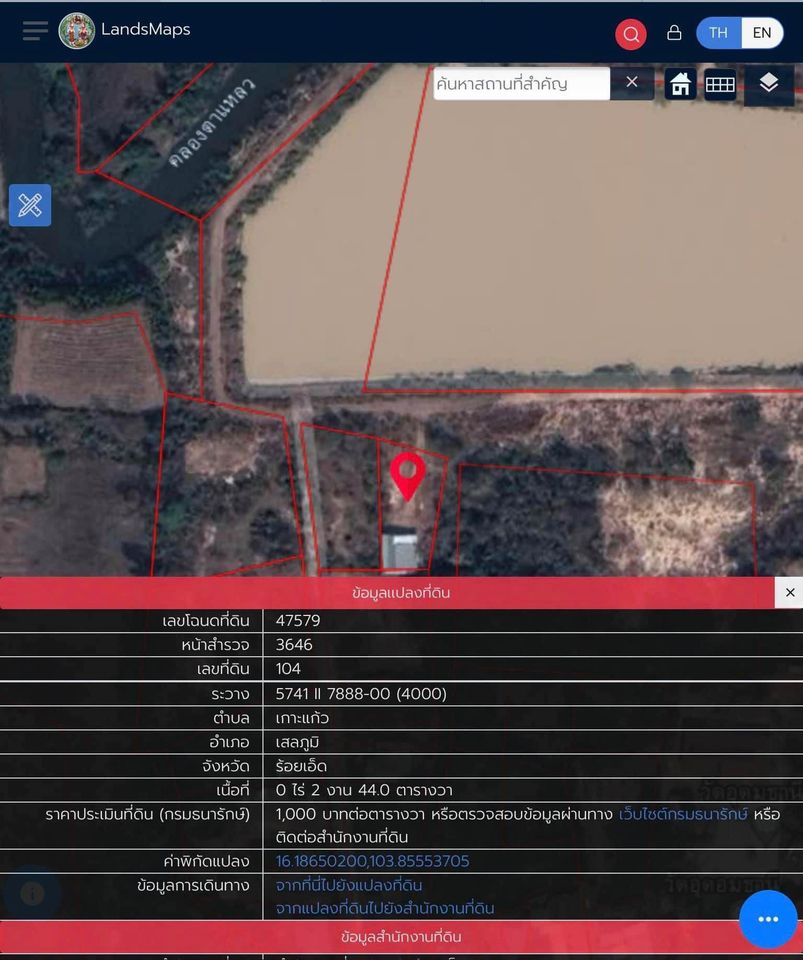Click map sheet value 5741 II 7888-00
Image resolution: width=803 pixels, height=960 pixels.
tap(361, 694)
